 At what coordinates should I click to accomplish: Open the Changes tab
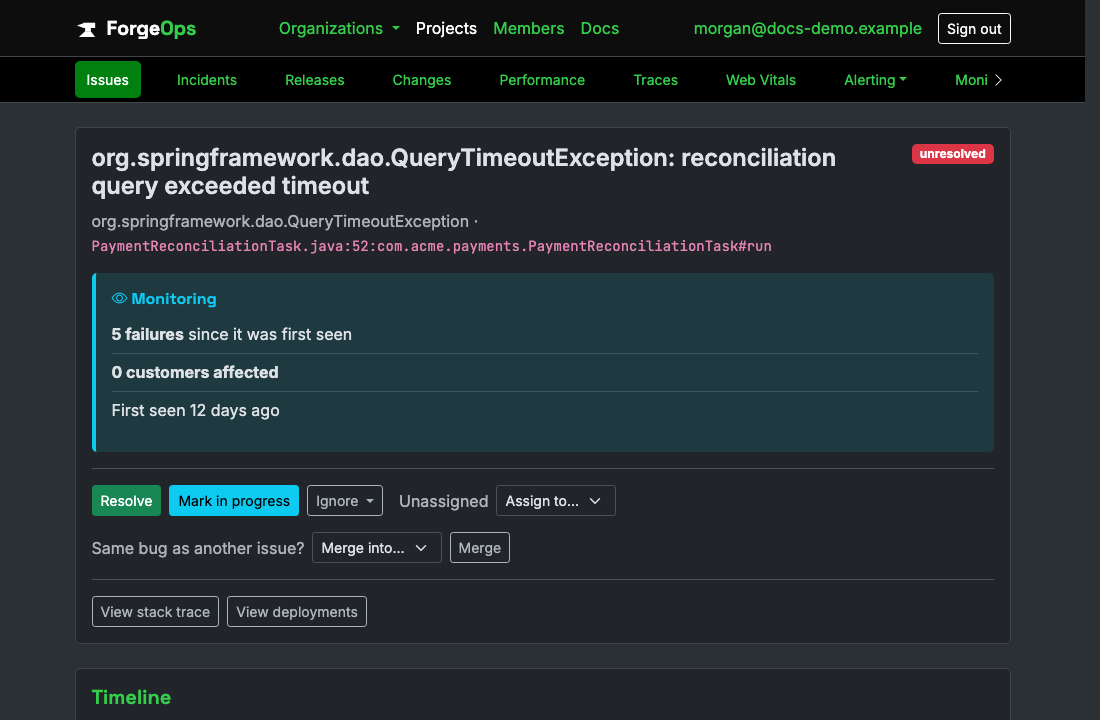pyautogui.click(x=422, y=80)
